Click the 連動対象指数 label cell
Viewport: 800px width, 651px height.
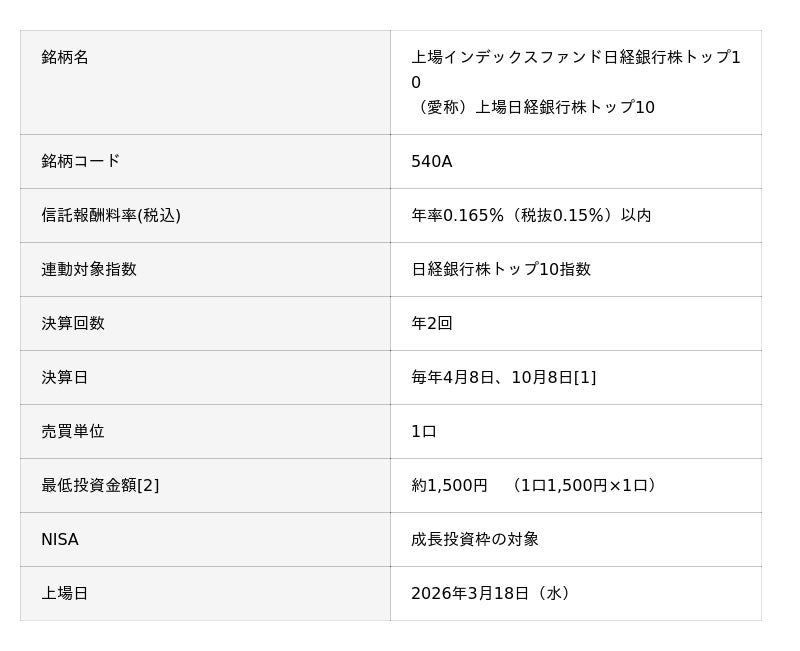(88, 269)
